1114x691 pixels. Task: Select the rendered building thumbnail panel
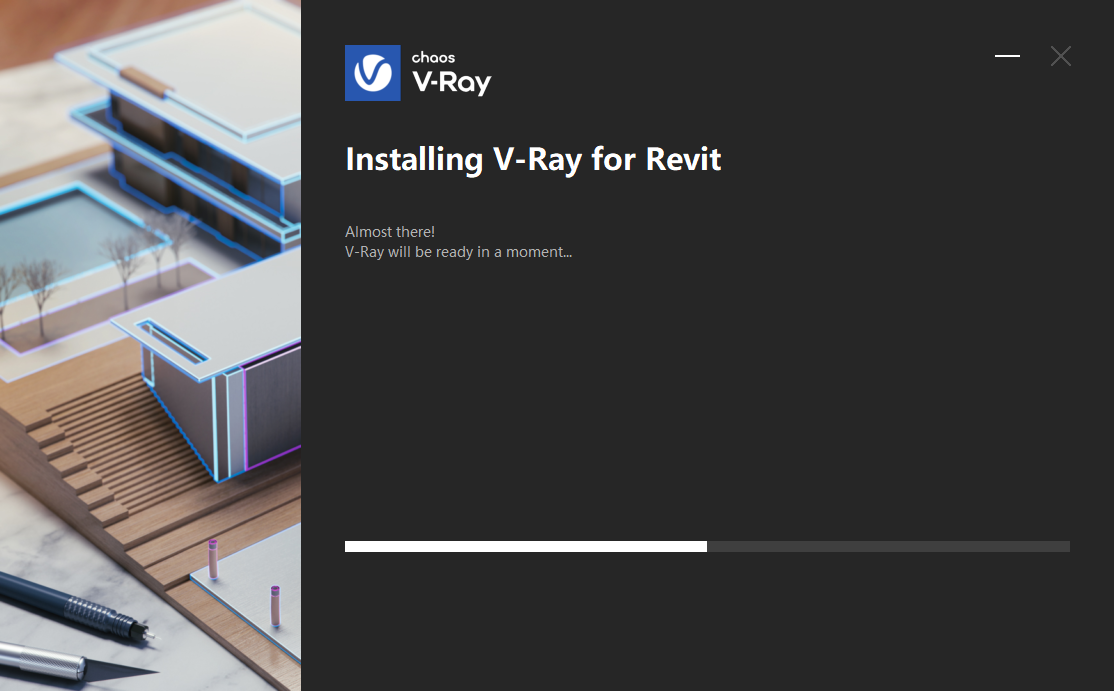(150, 345)
